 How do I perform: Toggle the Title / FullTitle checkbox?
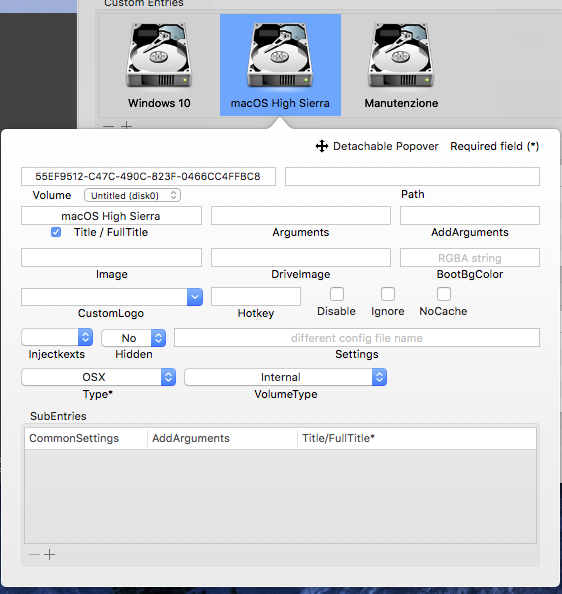[x=56, y=232]
